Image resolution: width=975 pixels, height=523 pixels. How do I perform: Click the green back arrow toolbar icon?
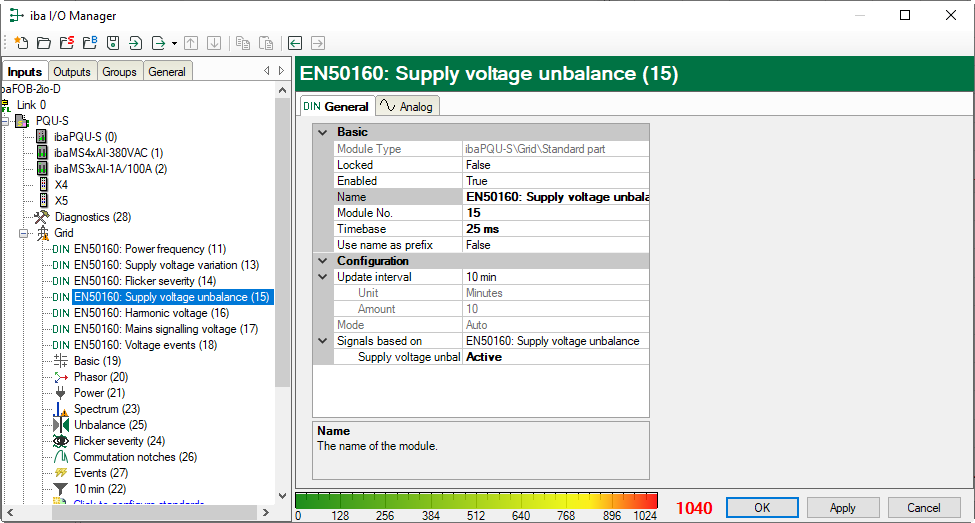(295, 43)
